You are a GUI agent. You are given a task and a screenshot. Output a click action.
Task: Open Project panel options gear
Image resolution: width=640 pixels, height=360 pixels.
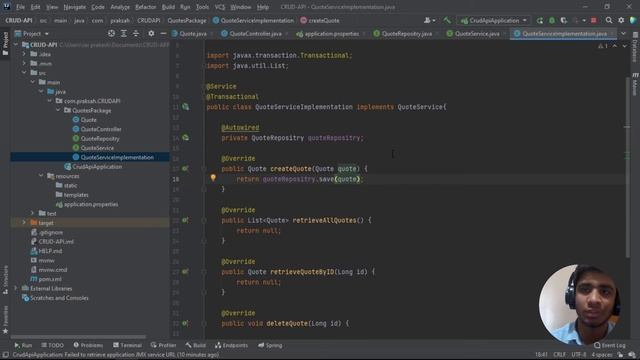(151, 33)
